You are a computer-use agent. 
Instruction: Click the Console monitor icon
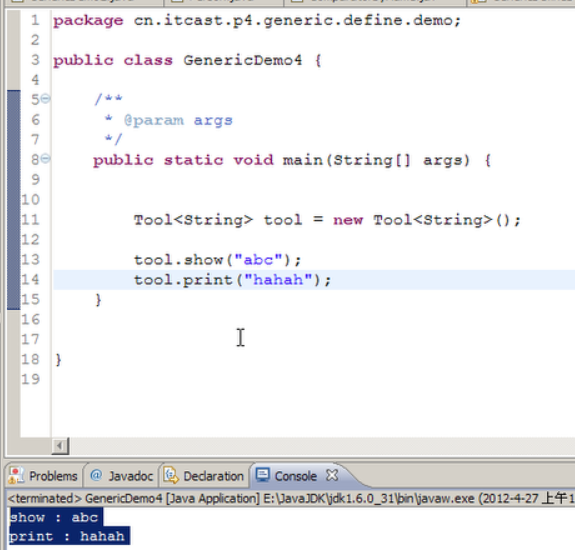[263, 474]
